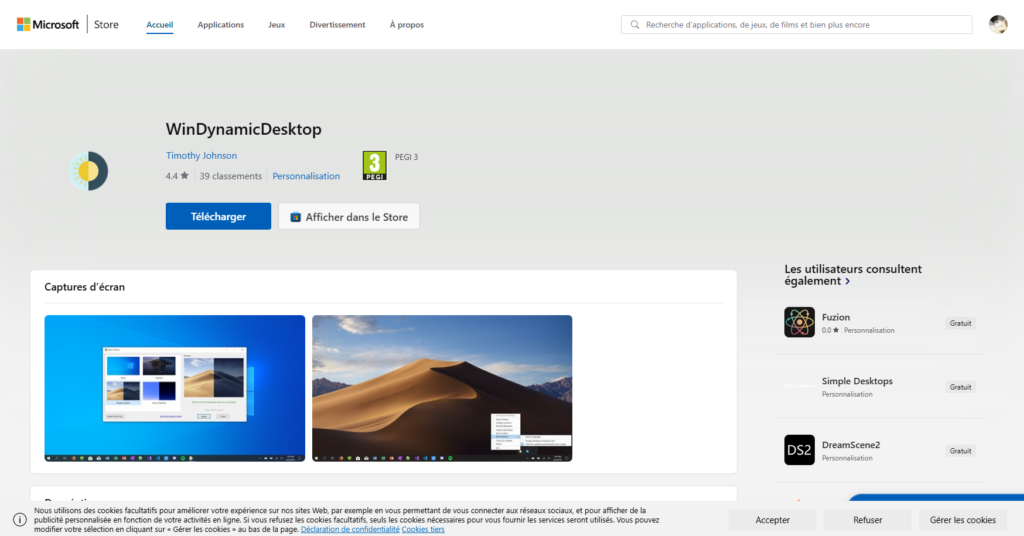The image size is (1024, 536).
Task: Click the WinDynamicDesktop title text
Action: pyautogui.click(x=244, y=129)
